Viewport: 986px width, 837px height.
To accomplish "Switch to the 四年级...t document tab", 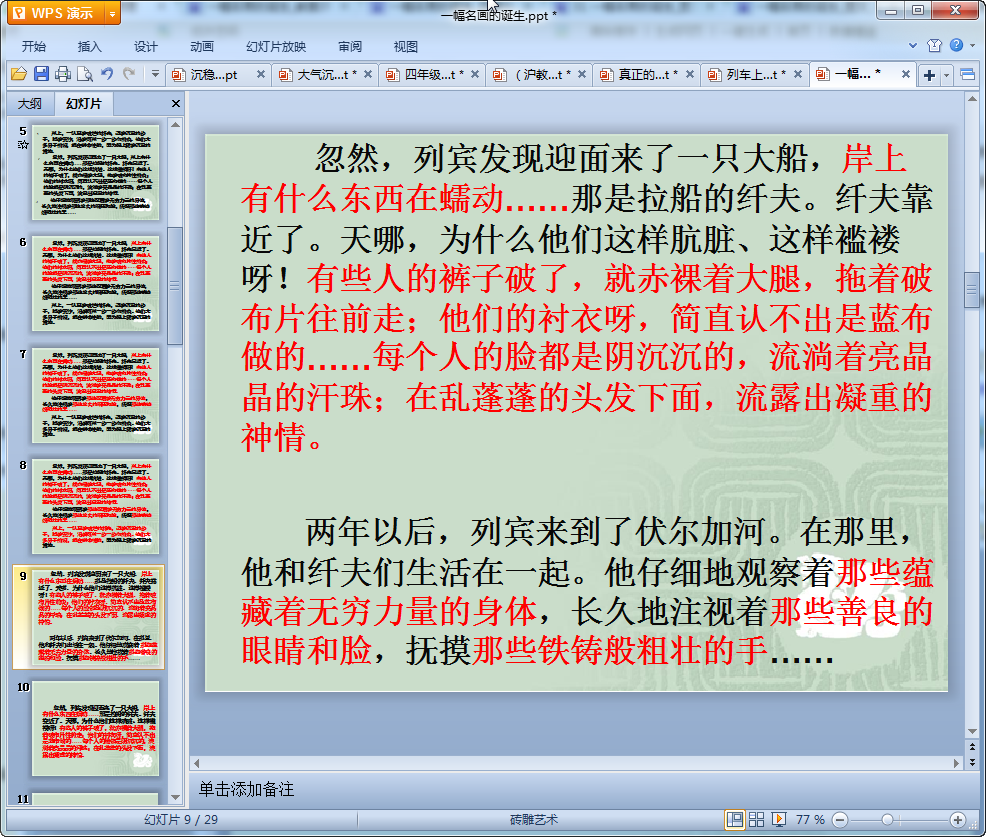I will point(428,75).
